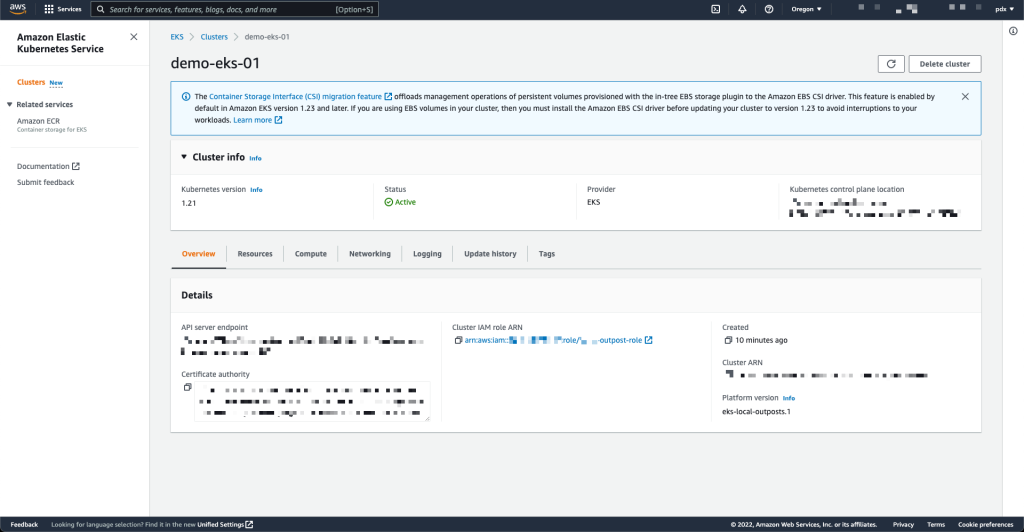Click inside the Certificate authority text box
1024x532 pixels.
click(312, 401)
